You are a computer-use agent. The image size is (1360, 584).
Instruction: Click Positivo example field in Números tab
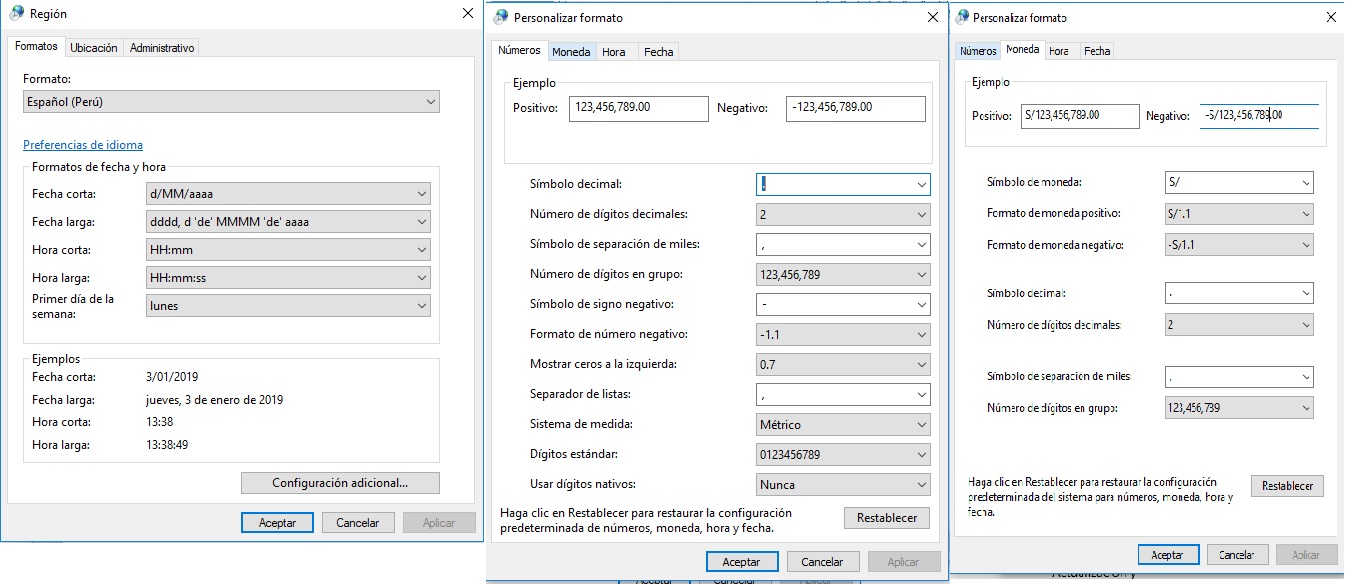[639, 108]
